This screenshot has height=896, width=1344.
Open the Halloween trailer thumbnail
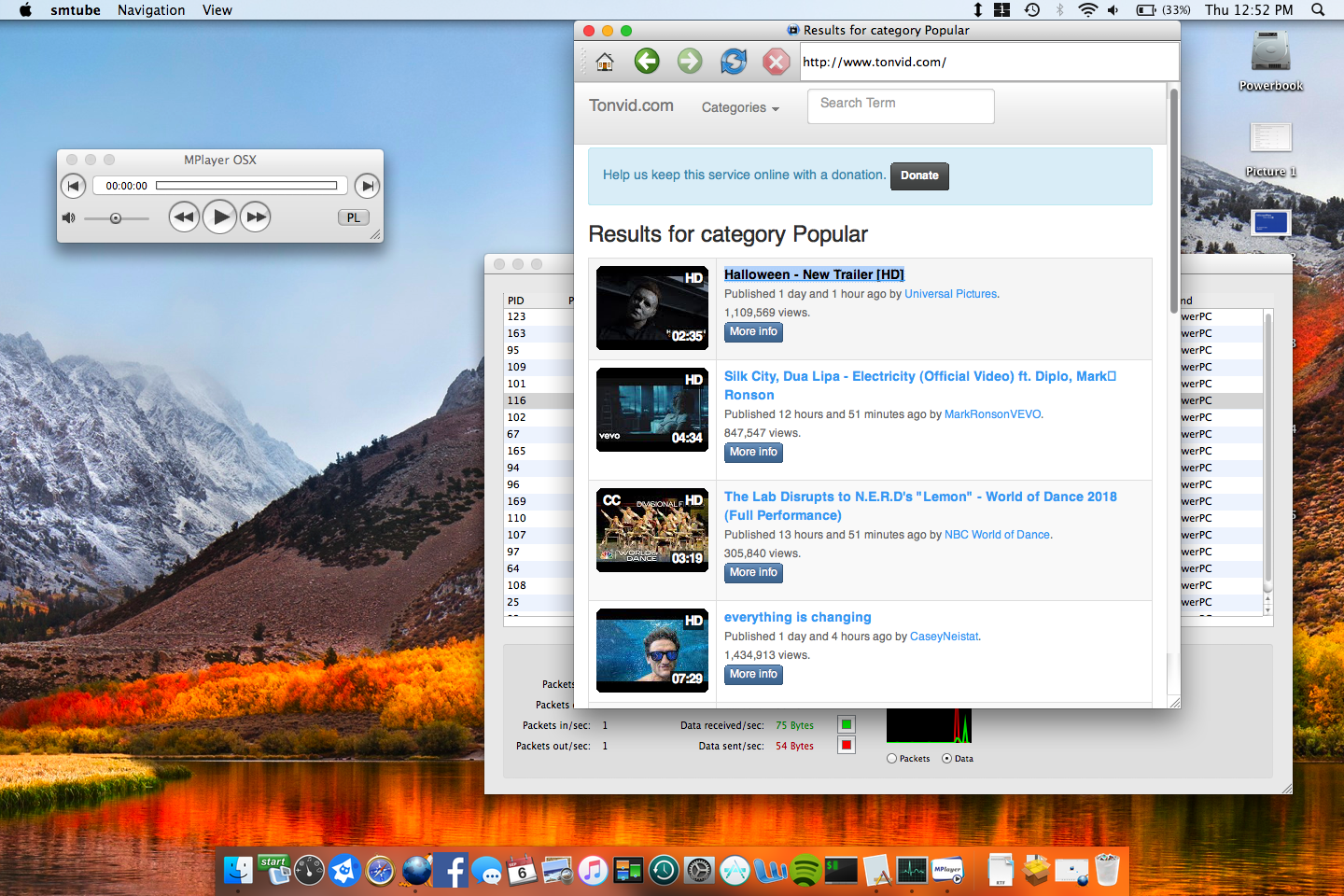[x=652, y=308]
